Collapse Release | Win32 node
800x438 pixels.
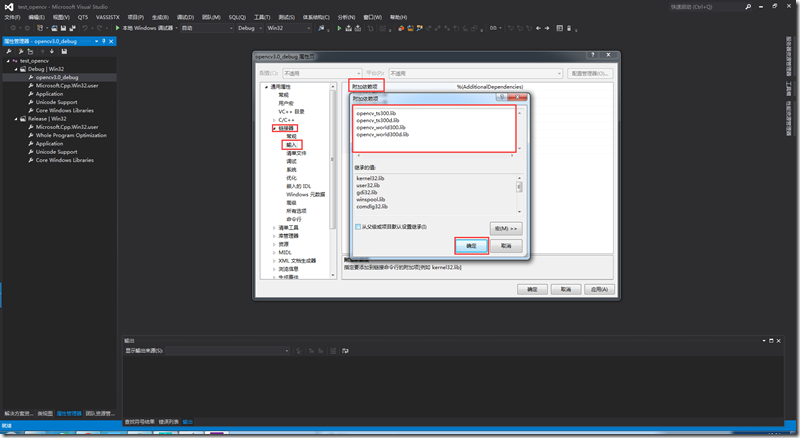16,118
